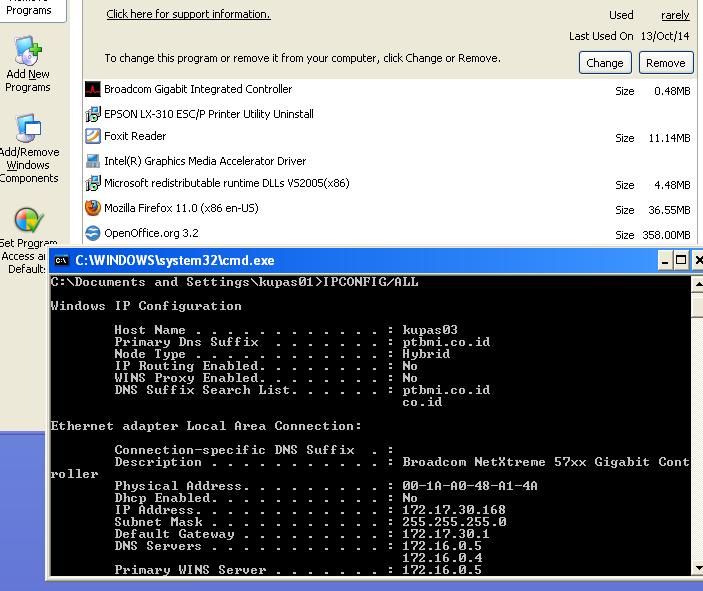This screenshot has width=703, height=591.
Task: Click the EPSON LX-310 printer utility icon
Action: pyautogui.click(x=93, y=114)
